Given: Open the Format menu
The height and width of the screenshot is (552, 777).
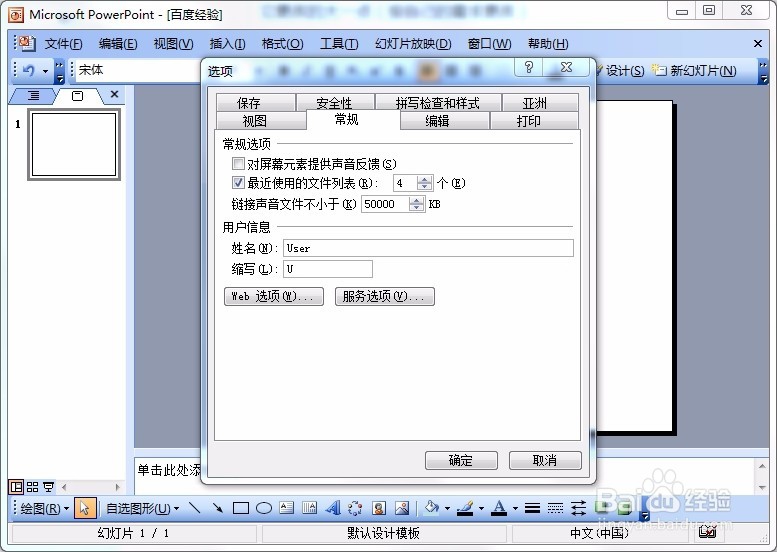Looking at the screenshot, I should pyautogui.click(x=282, y=44).
